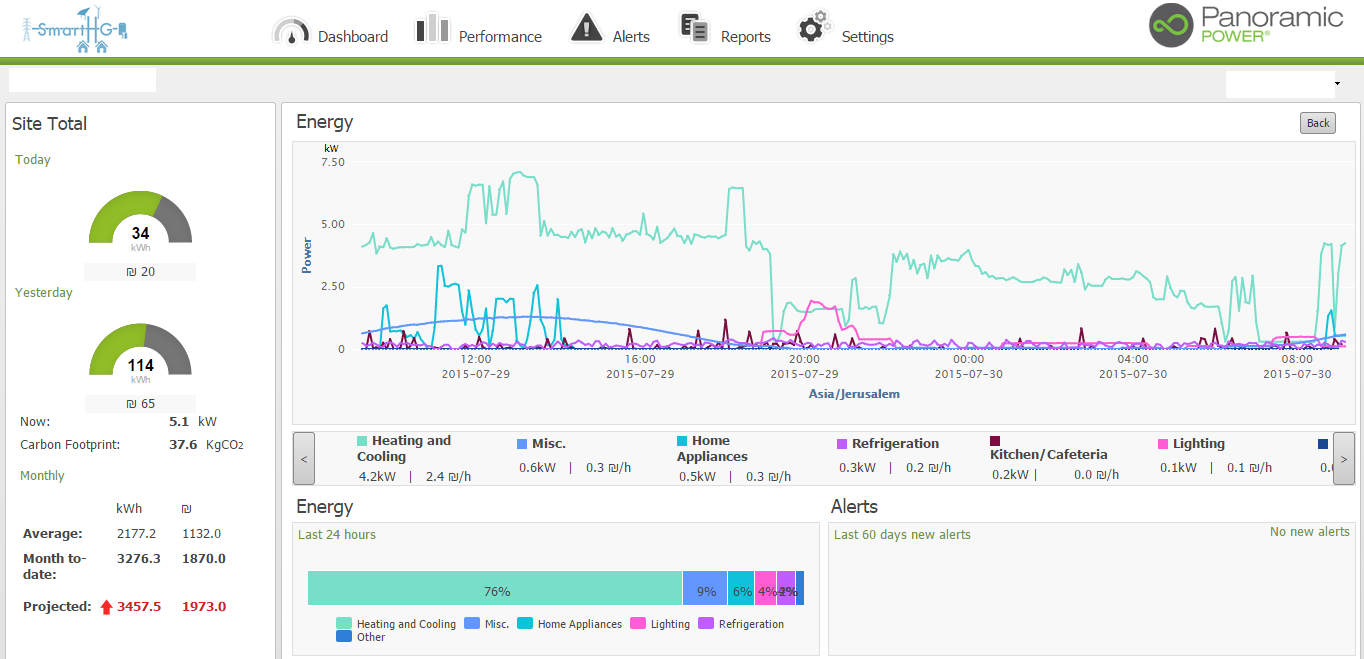The image size is (1364, 659).
Task: Click the Settings gears icon
Action: click(815, 28)
